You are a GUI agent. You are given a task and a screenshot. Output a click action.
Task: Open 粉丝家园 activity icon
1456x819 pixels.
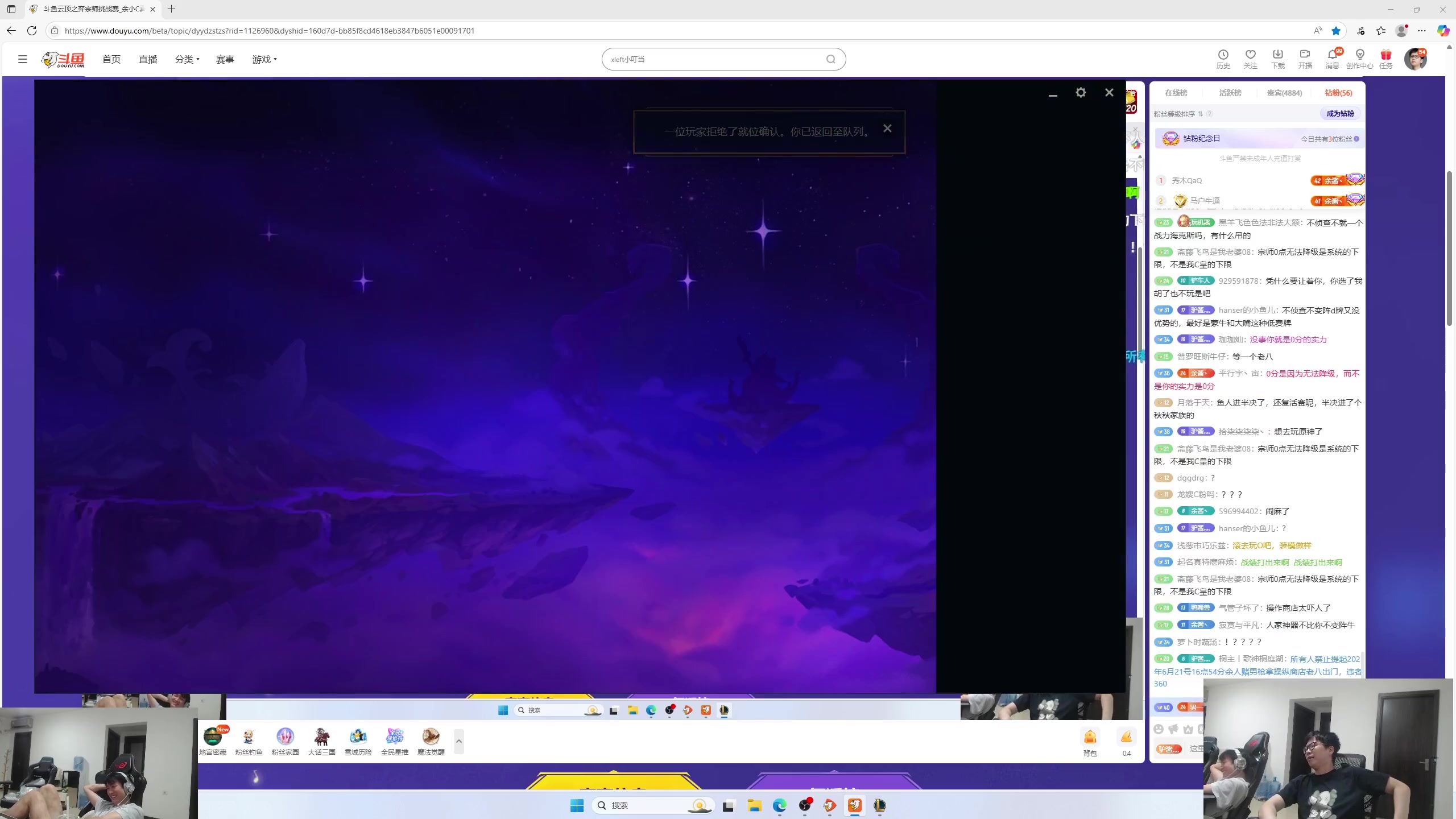pyautogui.click(x=285, y=741)
